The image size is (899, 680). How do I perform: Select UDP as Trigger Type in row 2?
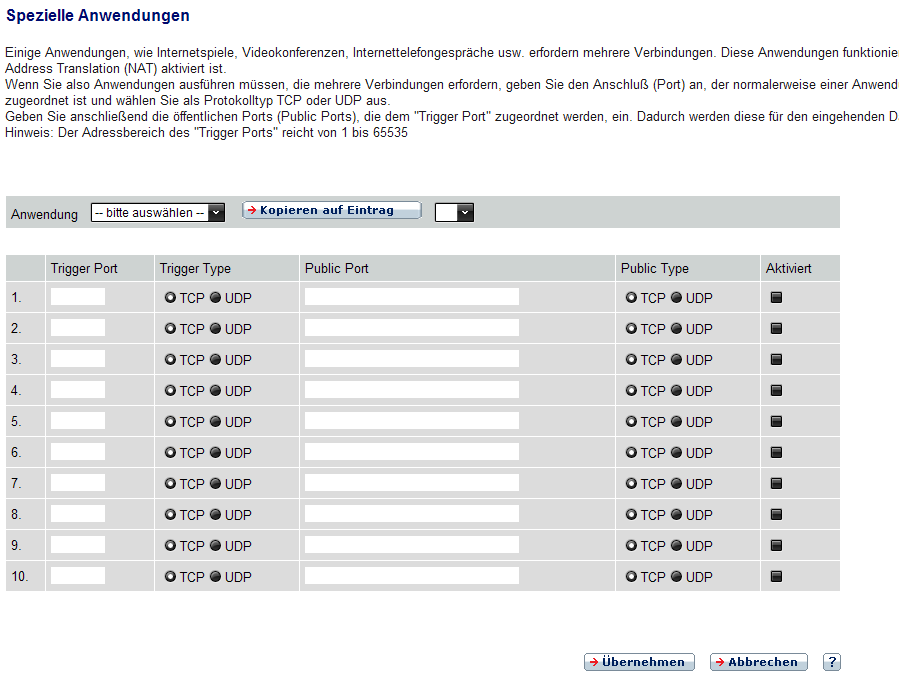pyautogui.click(x=215, y=329)
